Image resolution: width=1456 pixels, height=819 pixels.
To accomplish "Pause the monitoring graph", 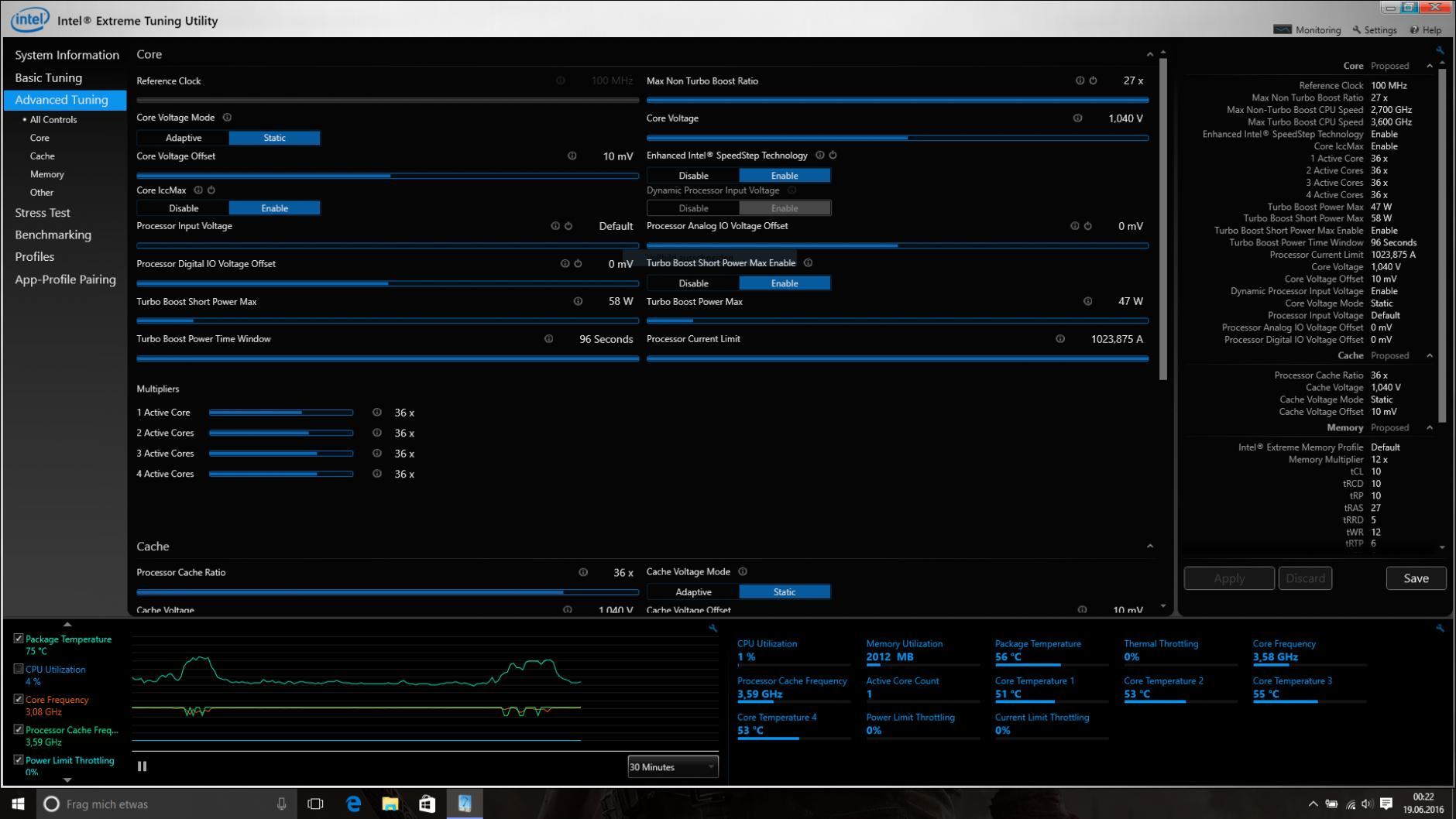I will point(142,766).
